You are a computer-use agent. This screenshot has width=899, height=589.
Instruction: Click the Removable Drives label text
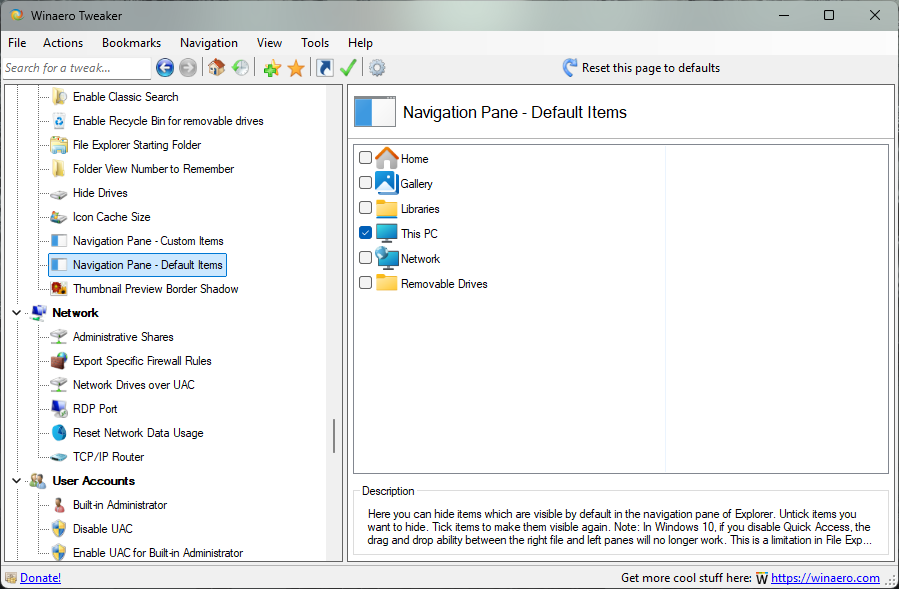[444, 284]
